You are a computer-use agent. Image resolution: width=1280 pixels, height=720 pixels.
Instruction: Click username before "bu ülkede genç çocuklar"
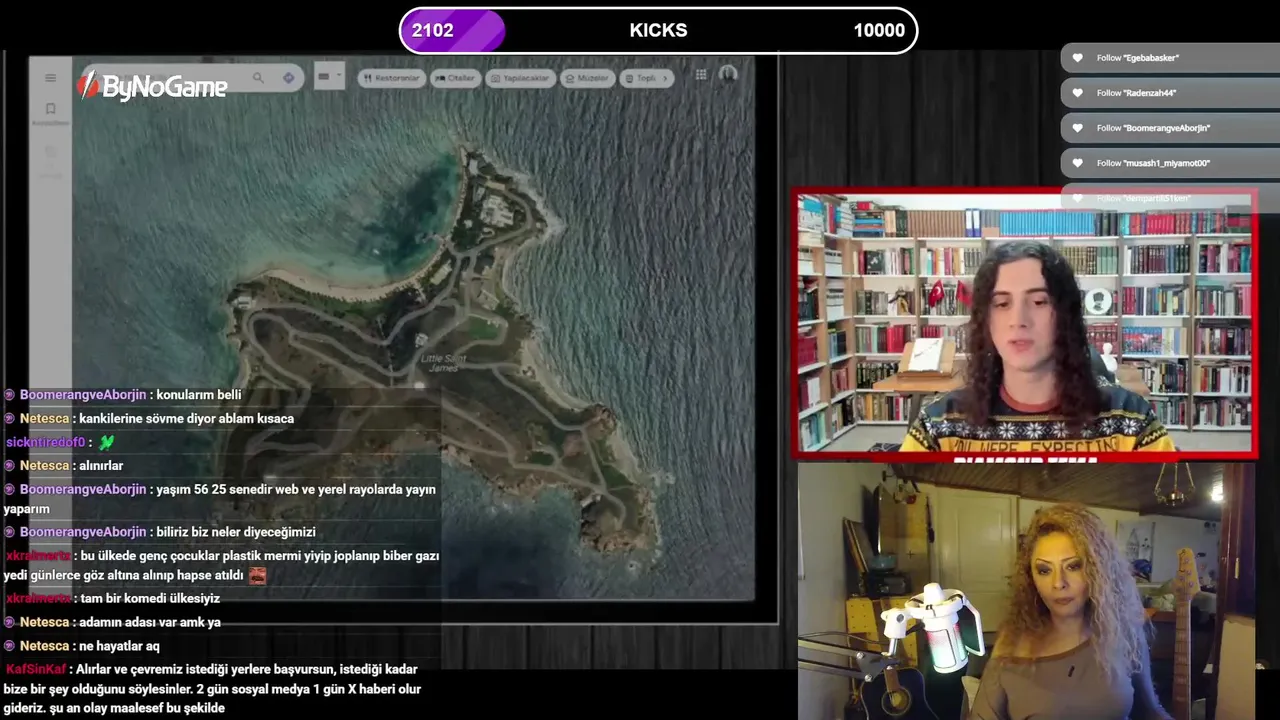(x=38, y=555)
